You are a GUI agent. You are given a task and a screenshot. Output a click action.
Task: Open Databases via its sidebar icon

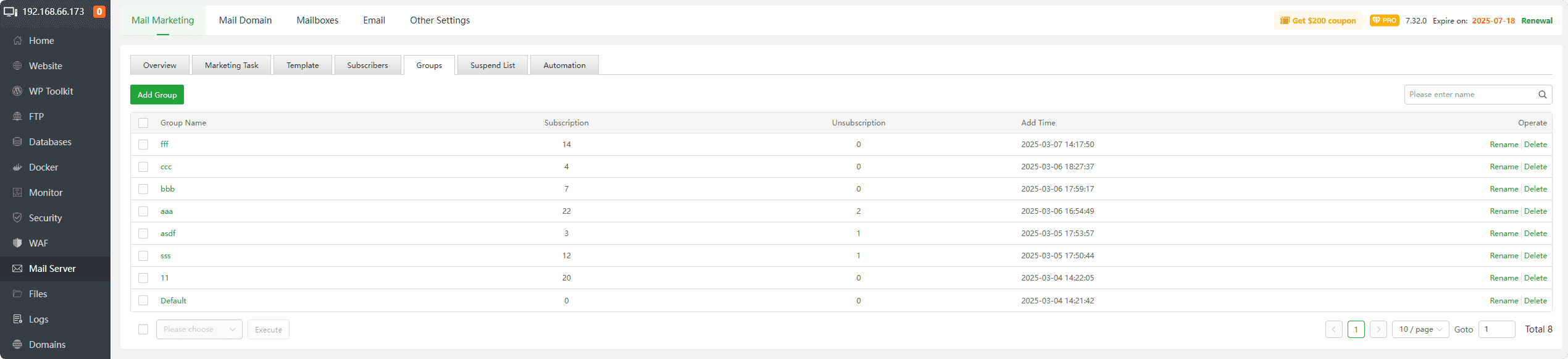point(17,142)
